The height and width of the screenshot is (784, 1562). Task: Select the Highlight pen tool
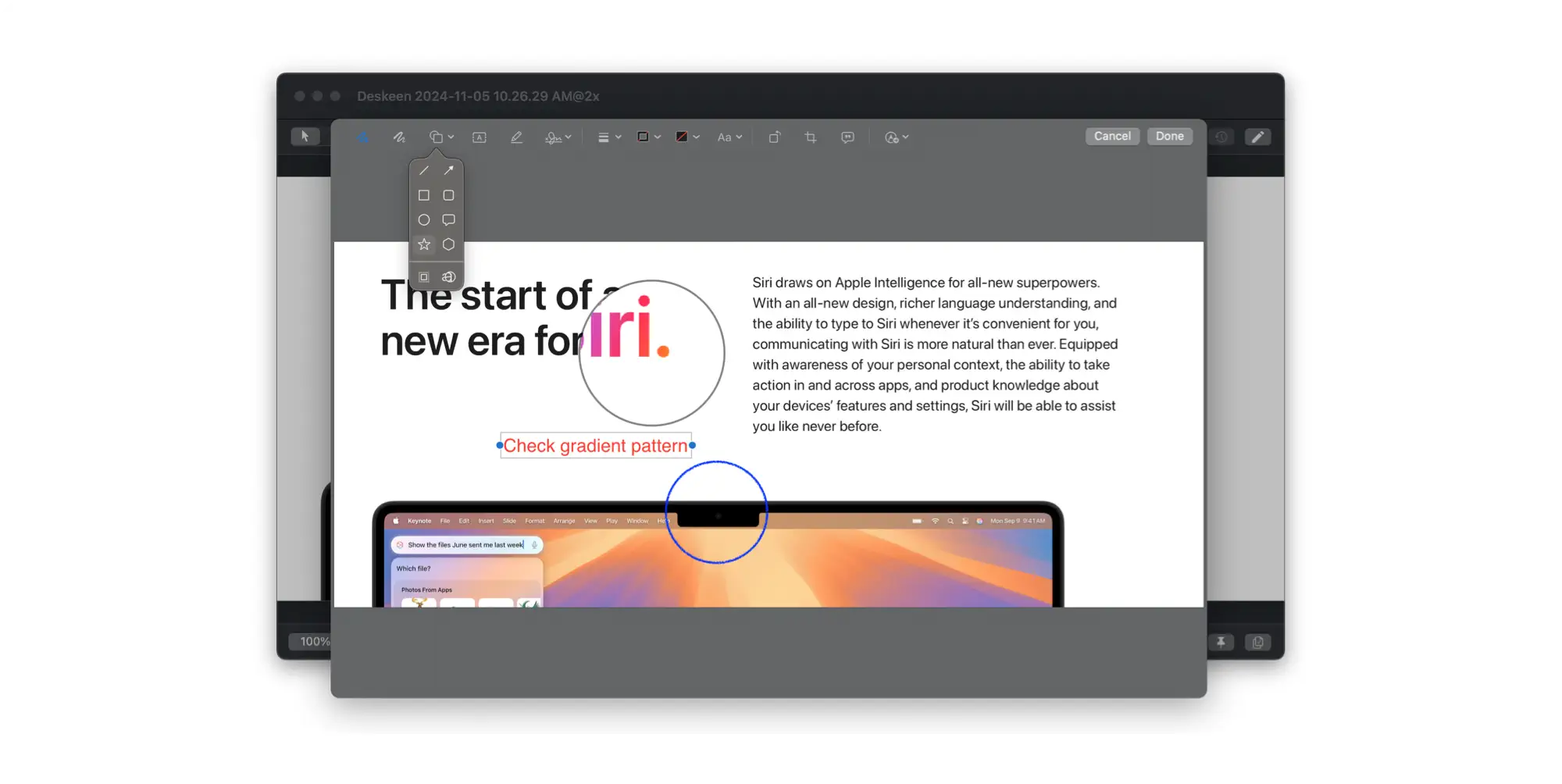tap(516, 137)
